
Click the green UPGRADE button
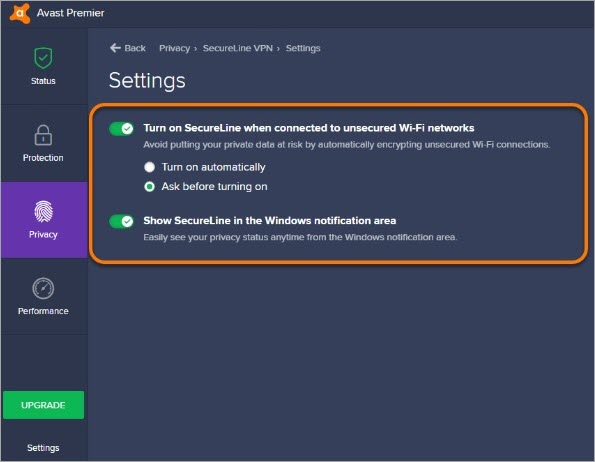(43, 405)
